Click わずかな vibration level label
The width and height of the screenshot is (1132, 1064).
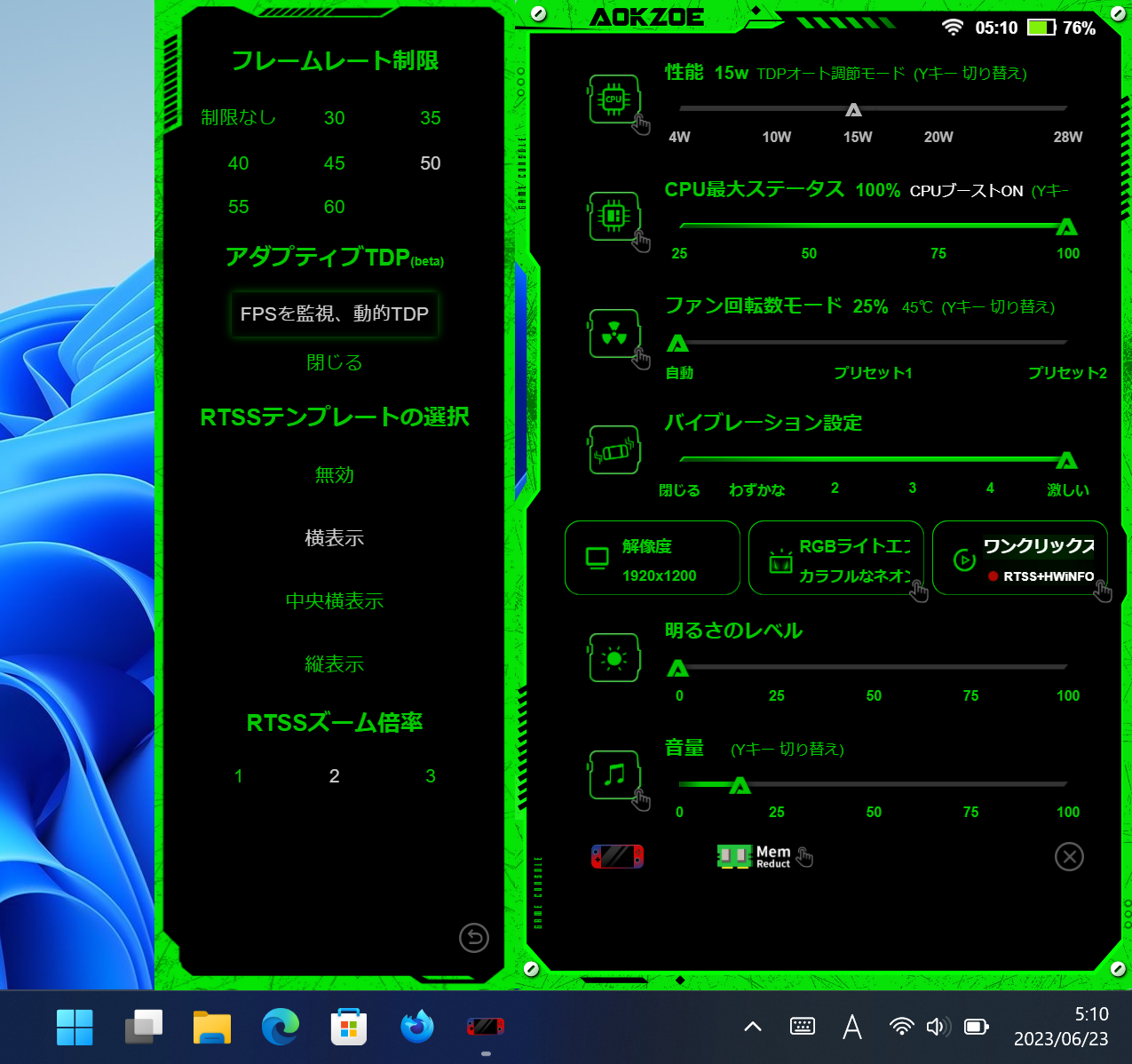pos(757,490)
